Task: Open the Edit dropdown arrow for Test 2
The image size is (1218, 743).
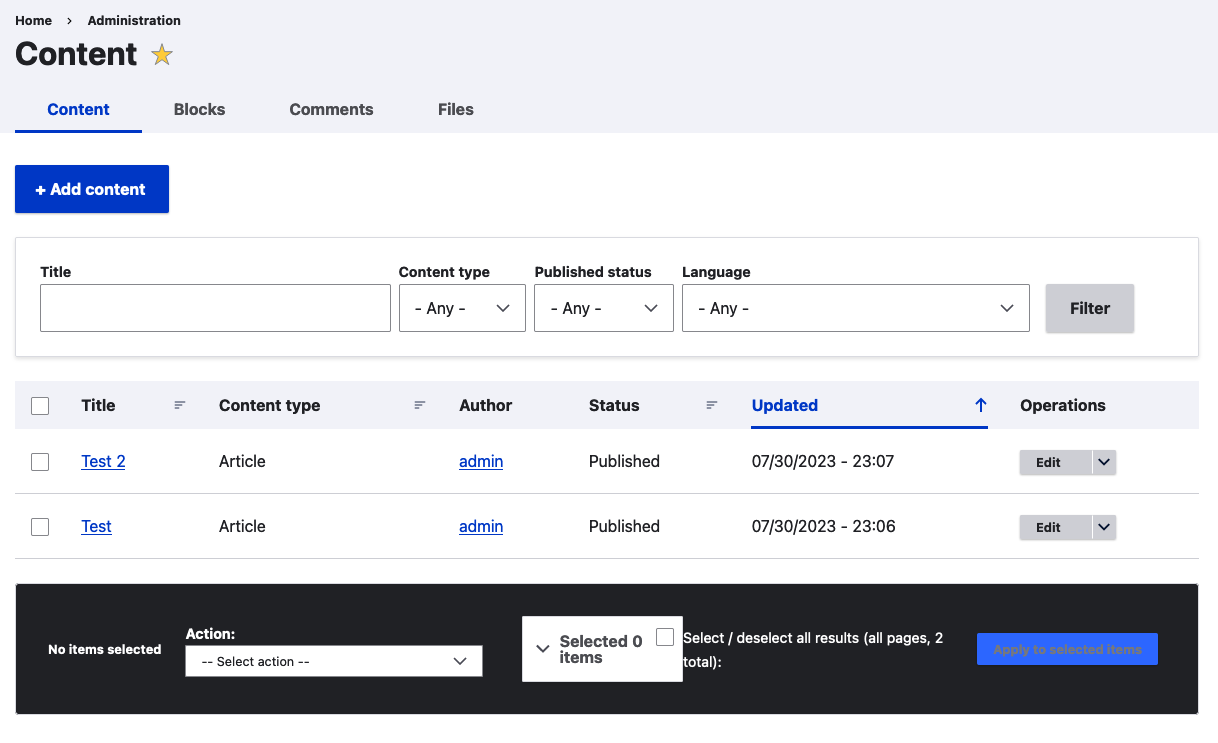Action: click(x=1104, y=462)
